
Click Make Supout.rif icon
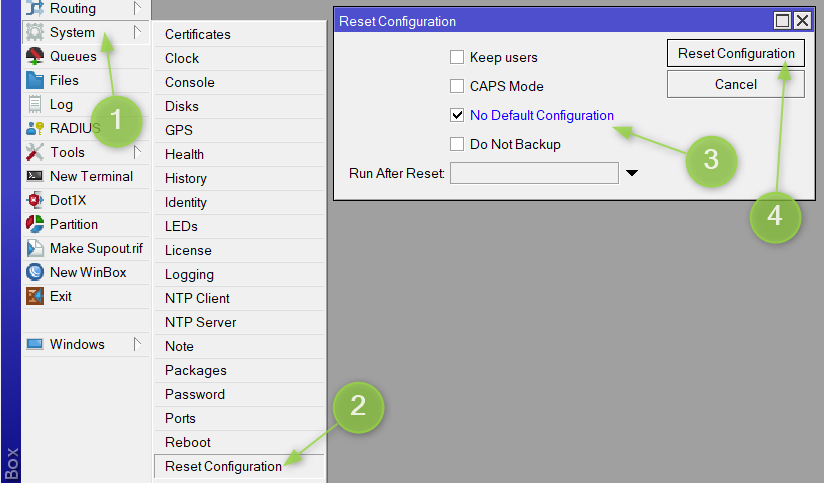pyautogui.click(x=35, y=249)
